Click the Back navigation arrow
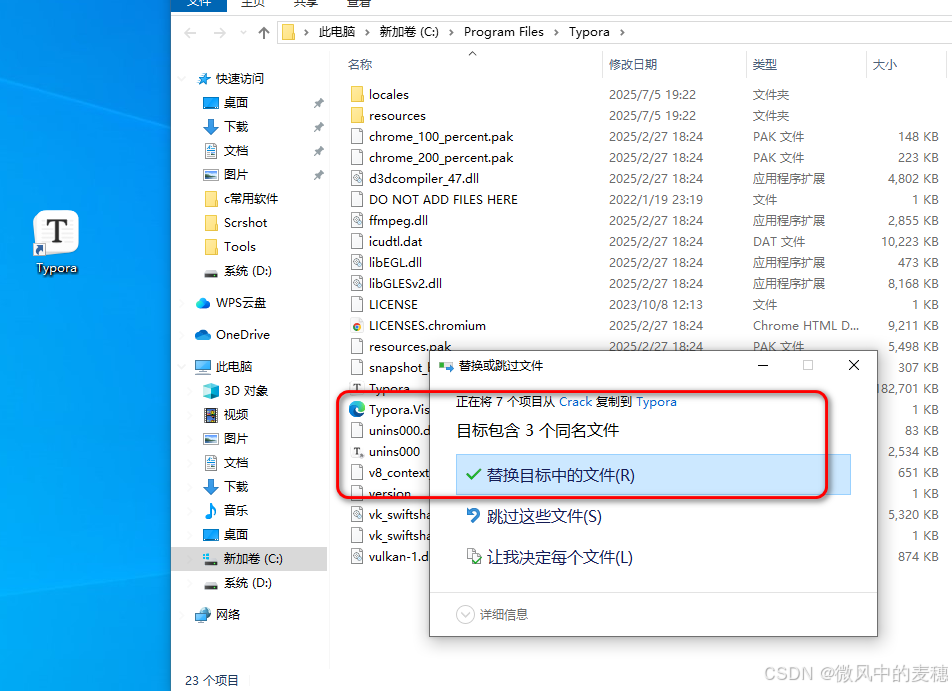Viewport: 952px width, 691px height. click(191, 33)
